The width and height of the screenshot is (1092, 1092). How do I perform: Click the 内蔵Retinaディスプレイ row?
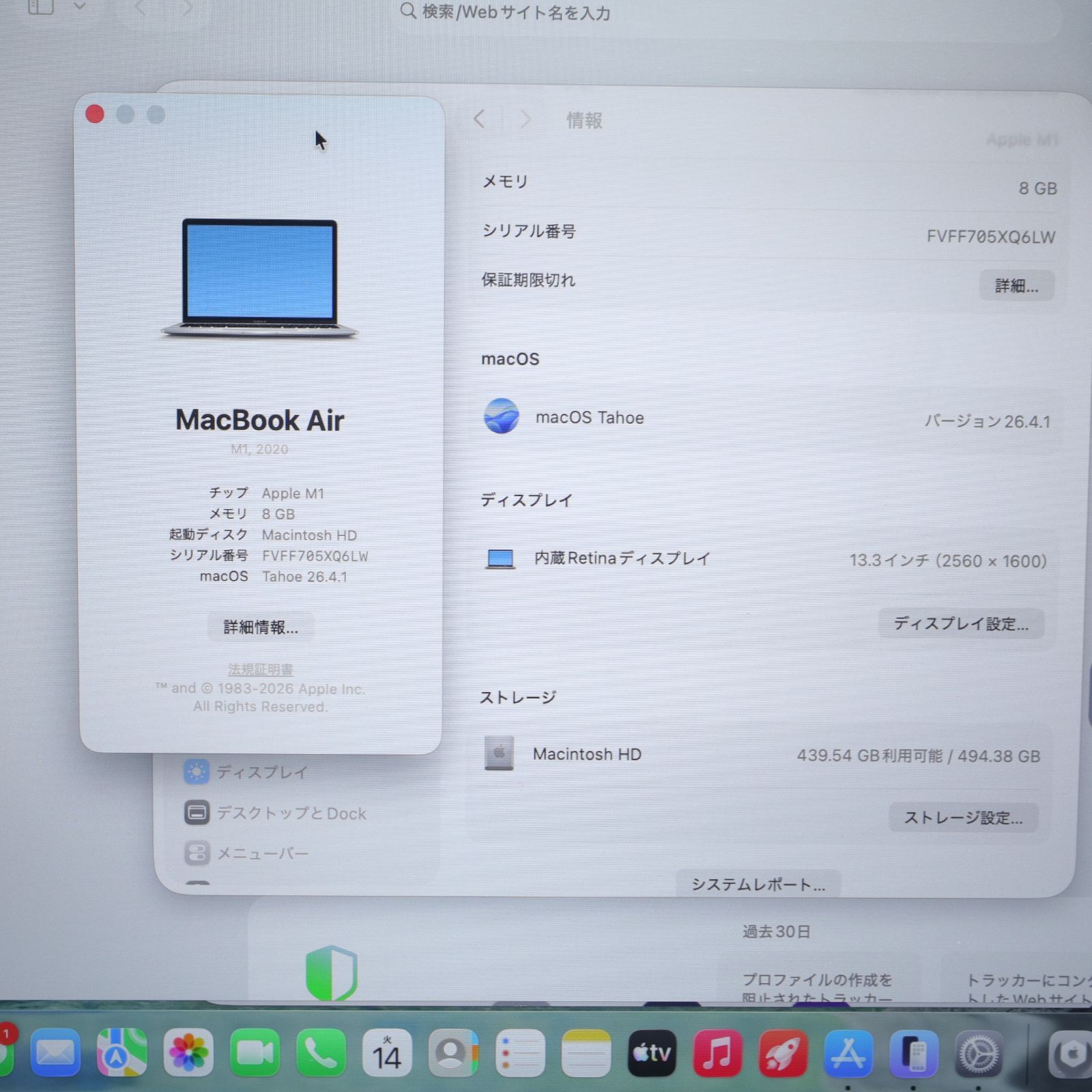click(765, 559)
